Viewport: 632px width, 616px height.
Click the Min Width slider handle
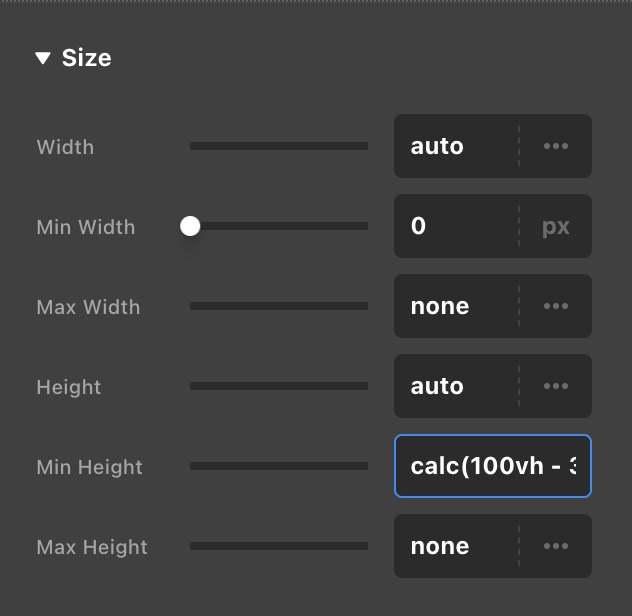point(190,226)
